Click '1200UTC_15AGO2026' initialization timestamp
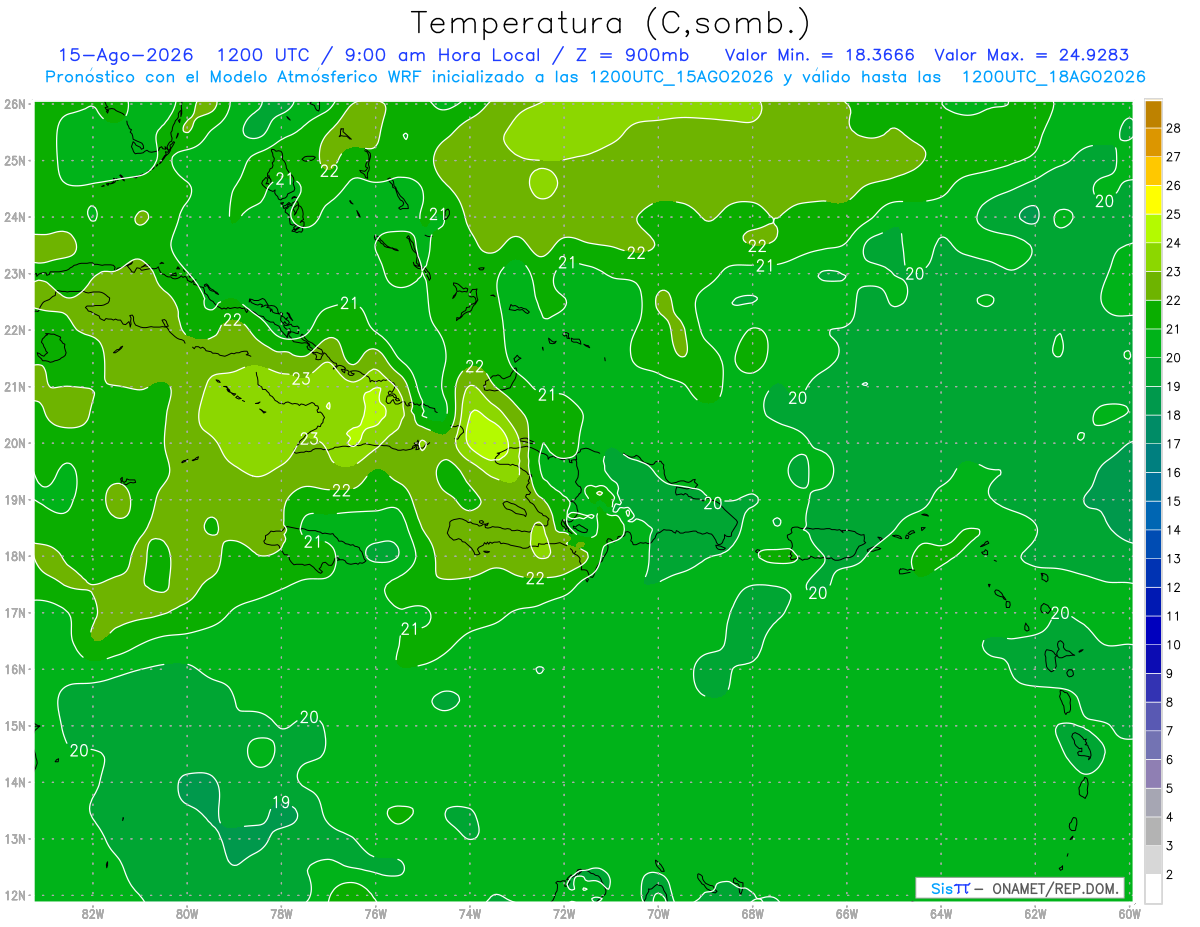Screen dimensions: 1200x927 (684, 77)
